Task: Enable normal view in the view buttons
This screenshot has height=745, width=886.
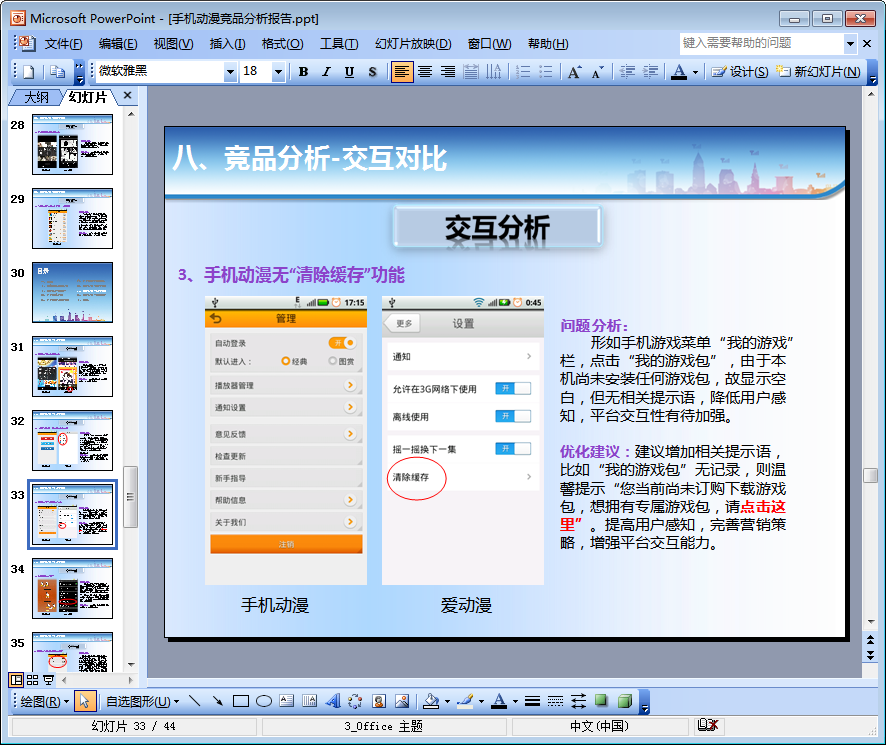Action: (x=17, y=680)
